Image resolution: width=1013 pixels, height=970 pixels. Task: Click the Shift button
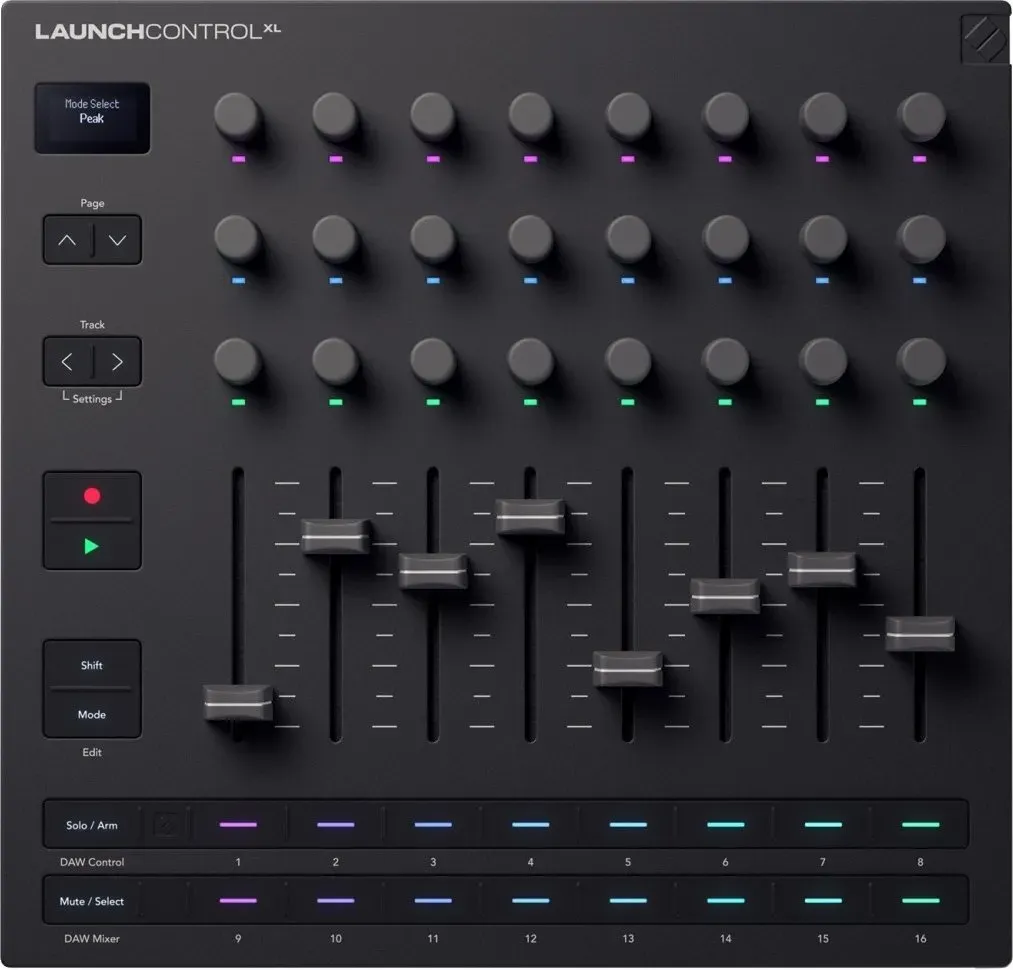92,665
